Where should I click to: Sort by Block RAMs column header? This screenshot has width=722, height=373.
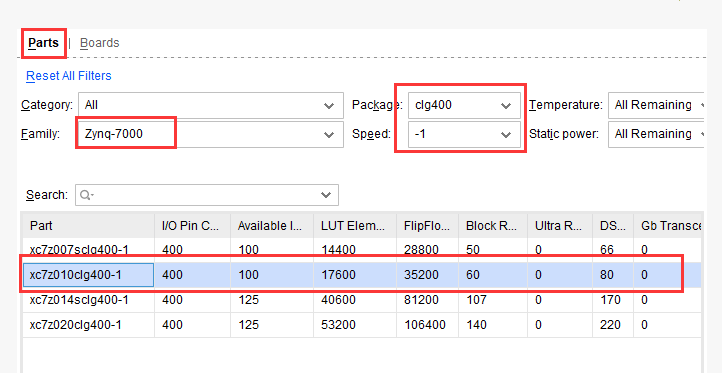pos(493,226)
